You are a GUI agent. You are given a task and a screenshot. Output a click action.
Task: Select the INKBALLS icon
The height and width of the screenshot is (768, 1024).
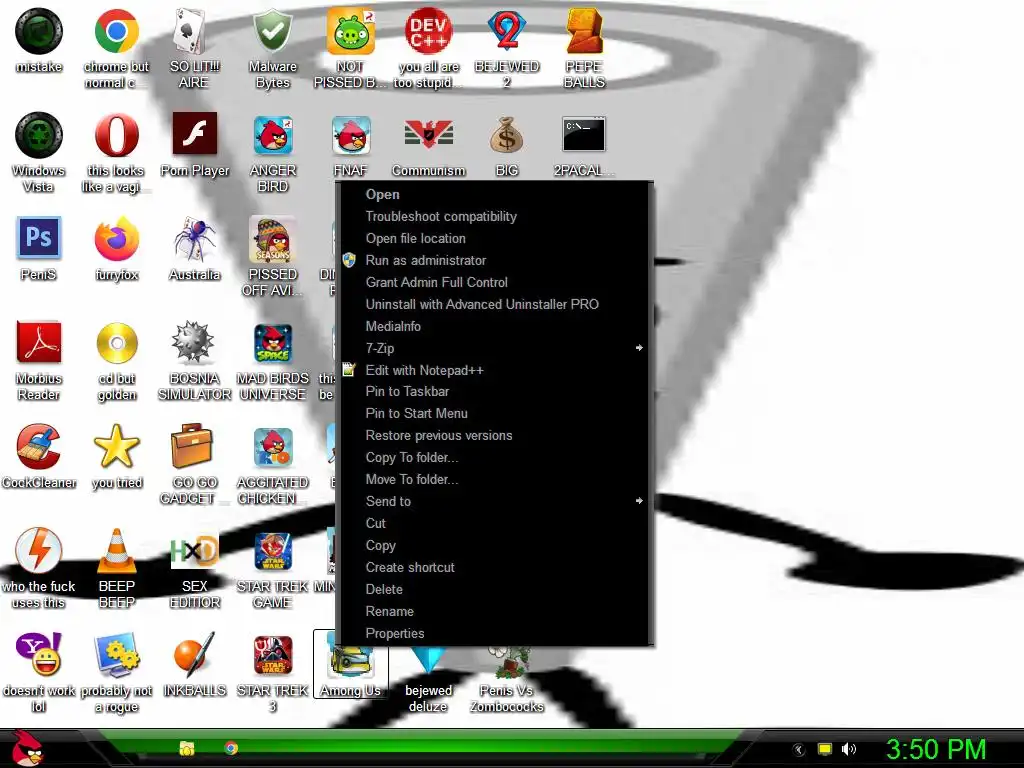tap(194, 654)
